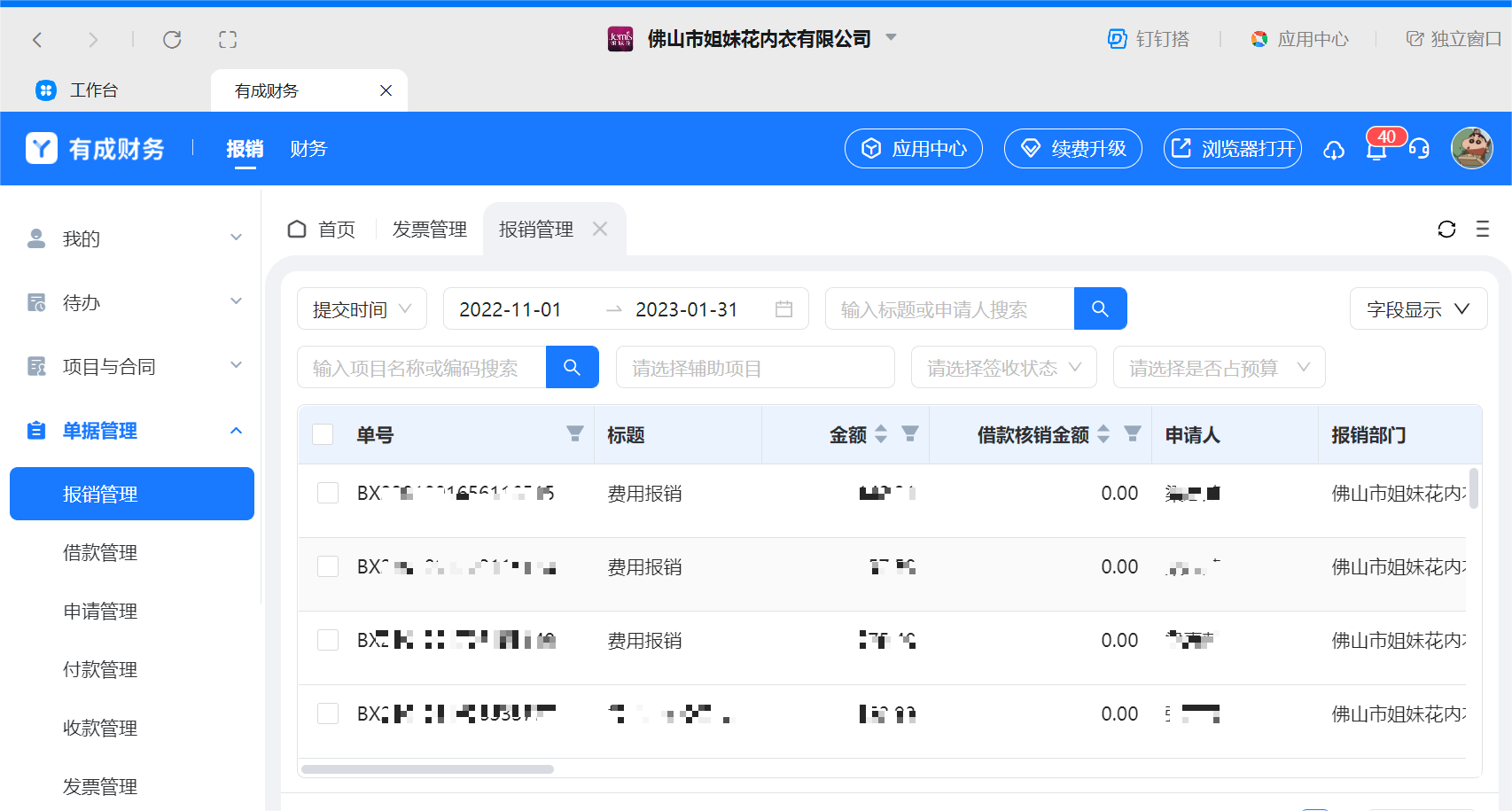Click the notification bell icon
Screen dimensions: 1512x811
pyautogui.click(x=1376, y=150)
